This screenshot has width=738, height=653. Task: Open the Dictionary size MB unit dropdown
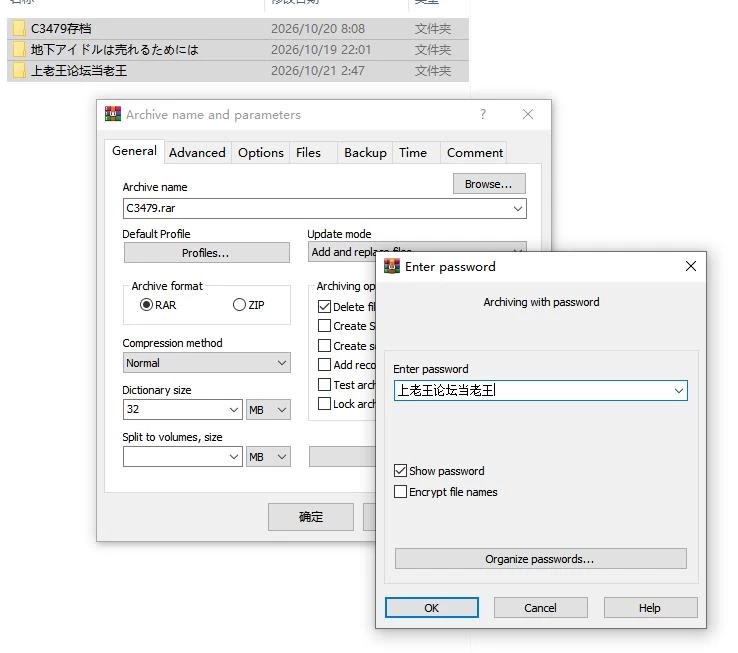click(x=268, y=410)
